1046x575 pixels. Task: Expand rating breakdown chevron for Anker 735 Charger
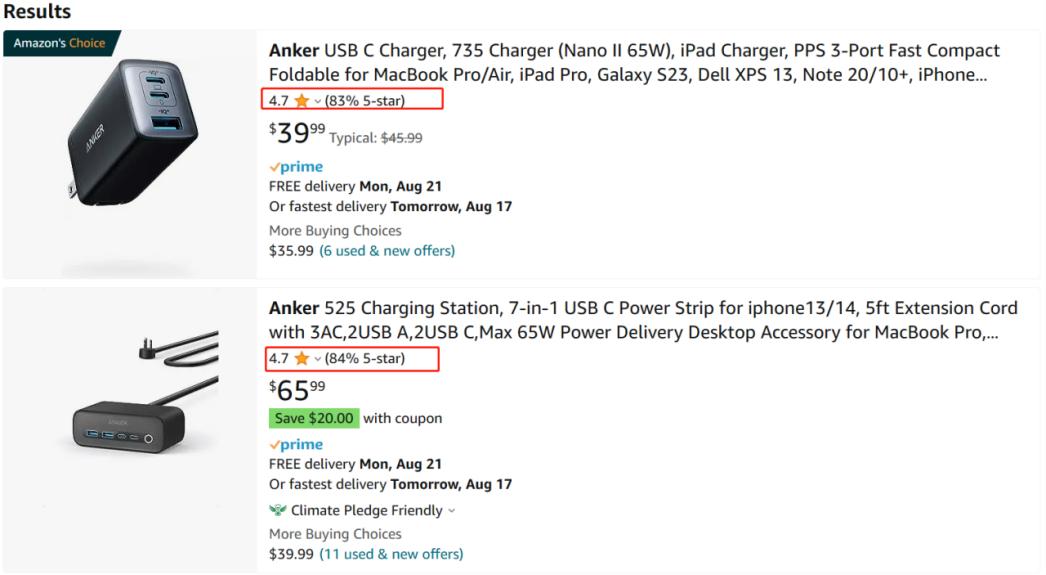pos(317,101)
